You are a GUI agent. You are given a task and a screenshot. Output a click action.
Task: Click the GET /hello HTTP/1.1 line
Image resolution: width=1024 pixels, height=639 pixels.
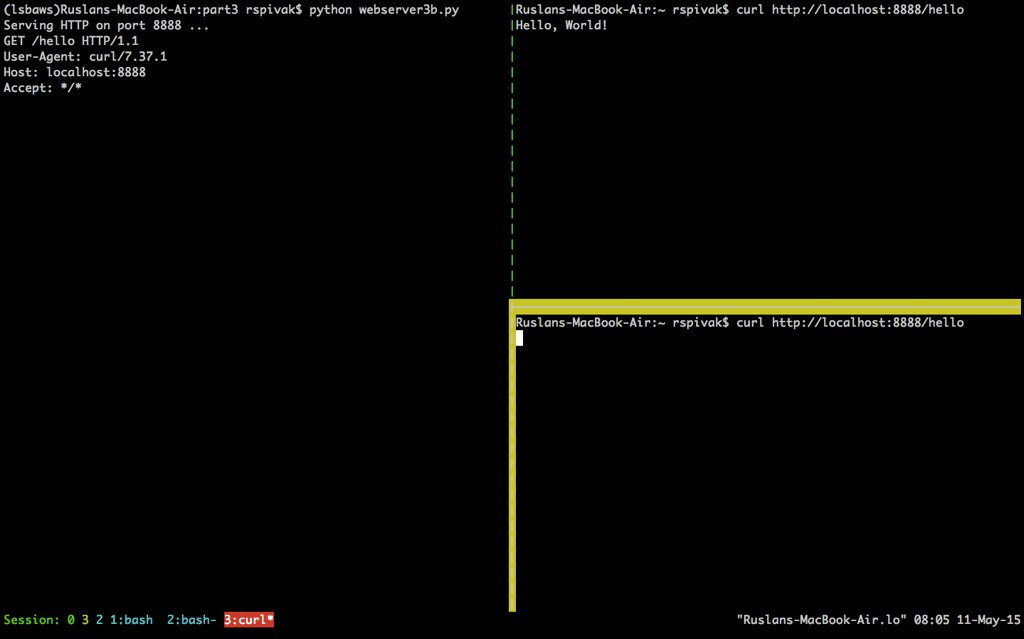71,41
